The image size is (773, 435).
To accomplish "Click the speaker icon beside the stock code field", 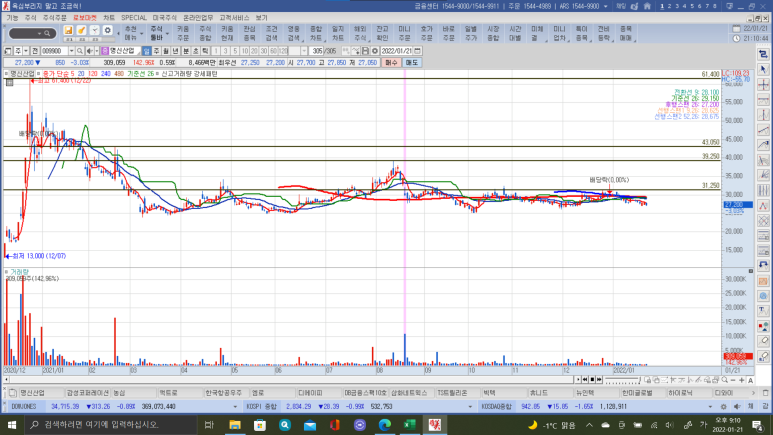I will 89,51.
